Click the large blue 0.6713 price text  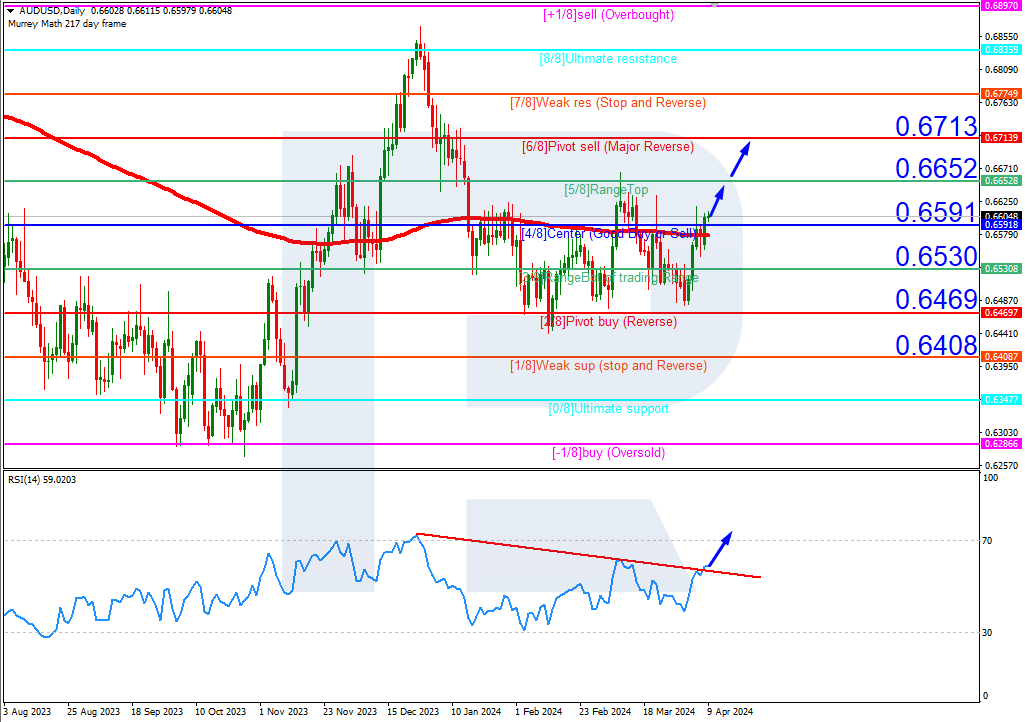pos(935,126)
